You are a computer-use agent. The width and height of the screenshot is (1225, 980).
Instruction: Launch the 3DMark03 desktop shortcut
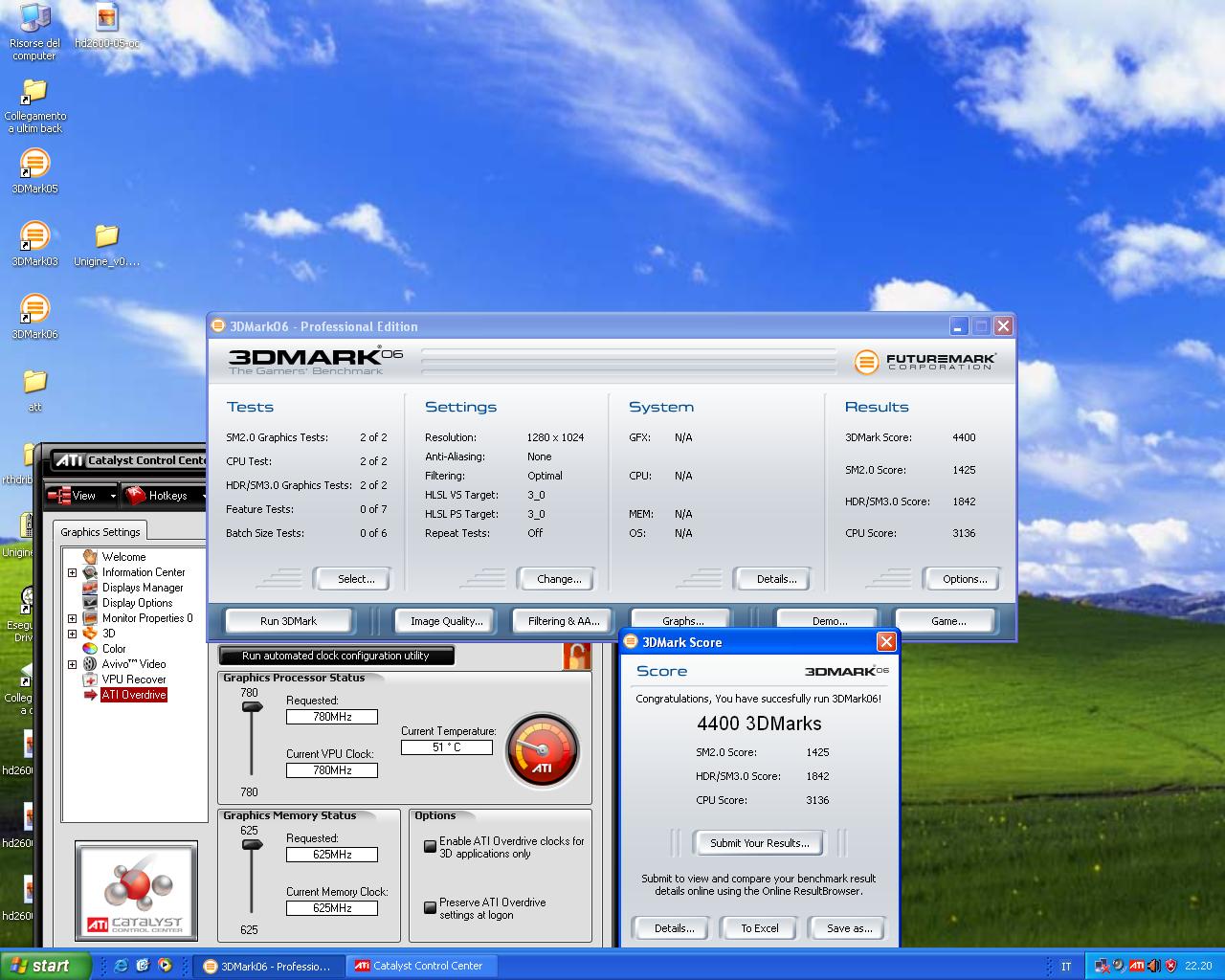(34, 244)
